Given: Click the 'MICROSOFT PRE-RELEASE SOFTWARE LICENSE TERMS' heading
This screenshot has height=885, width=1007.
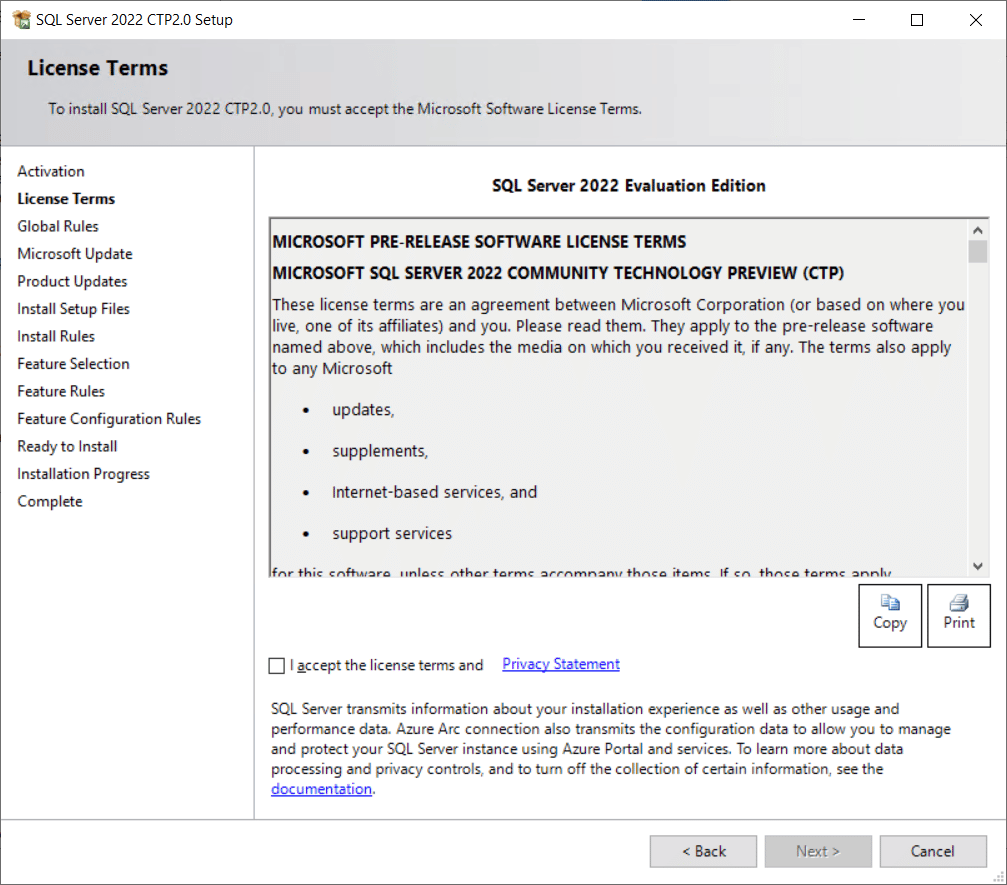Looking at the screenshot, I should tap(479, 242).
